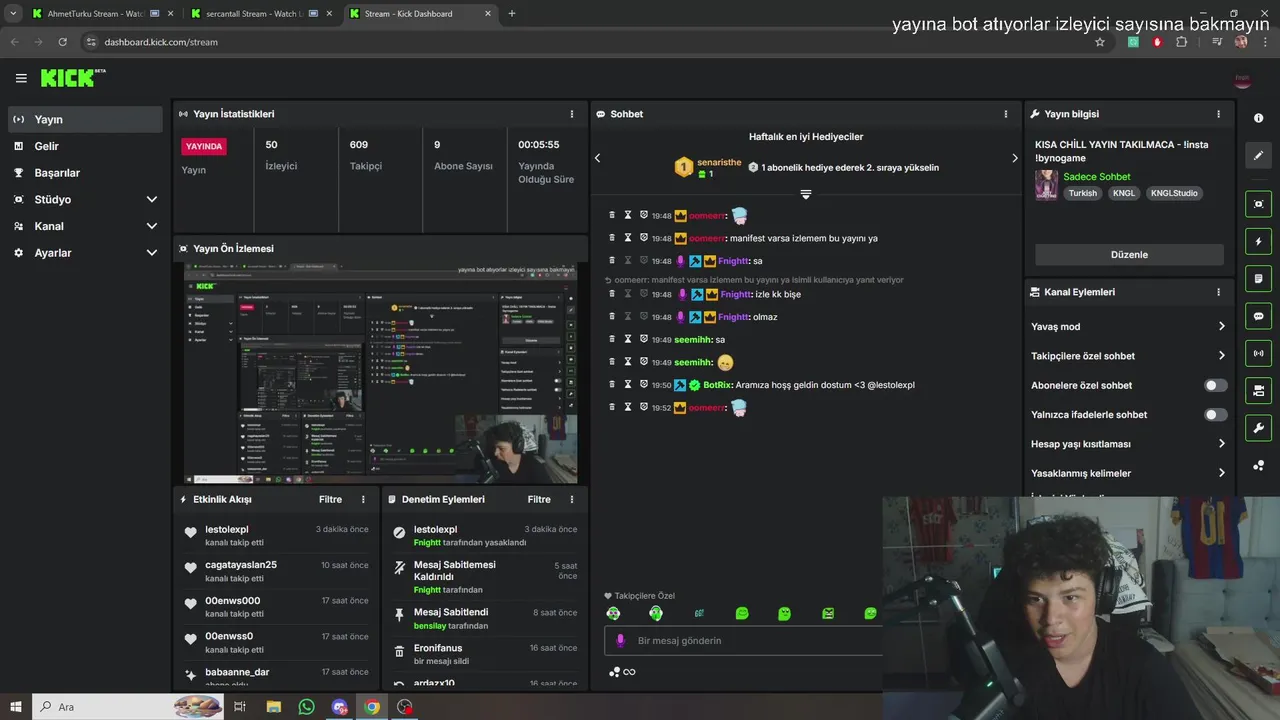Show previous top gifter with left arrow
The height and width of the screenshot is (720, 1280).
(598, 158)
